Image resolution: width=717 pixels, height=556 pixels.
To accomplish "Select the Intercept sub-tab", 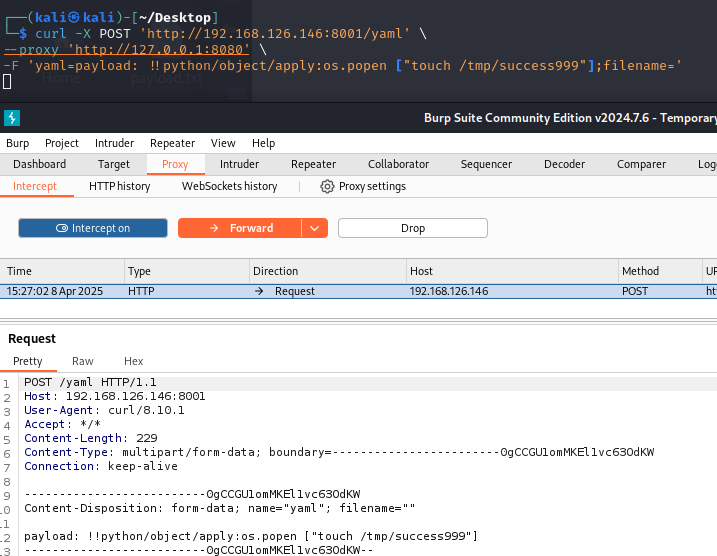I will click(x=35, y=187).
